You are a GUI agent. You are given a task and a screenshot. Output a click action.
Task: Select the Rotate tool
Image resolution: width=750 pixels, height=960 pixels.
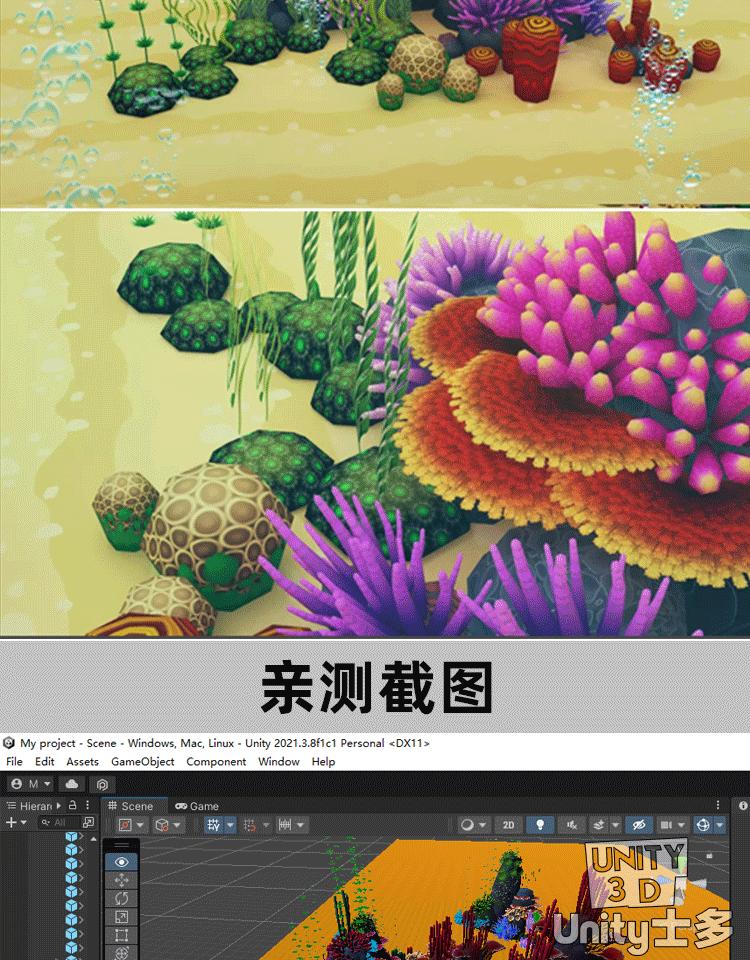(x=122, y=898)
